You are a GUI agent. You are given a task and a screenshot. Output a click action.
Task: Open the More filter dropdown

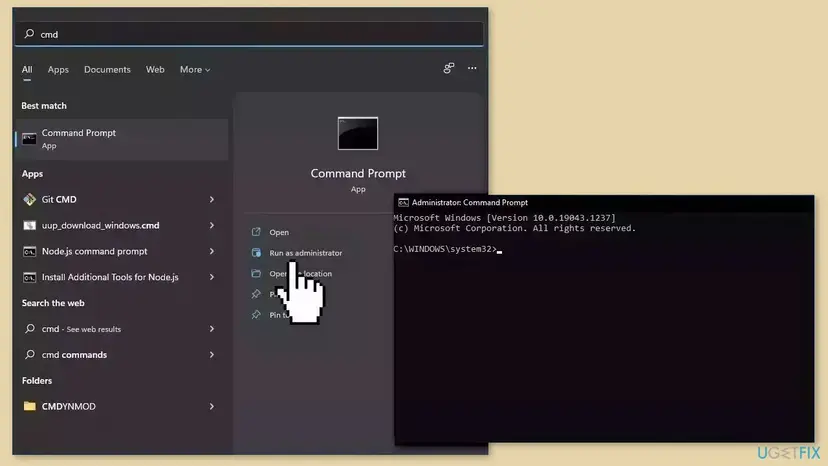pos(195,70)
